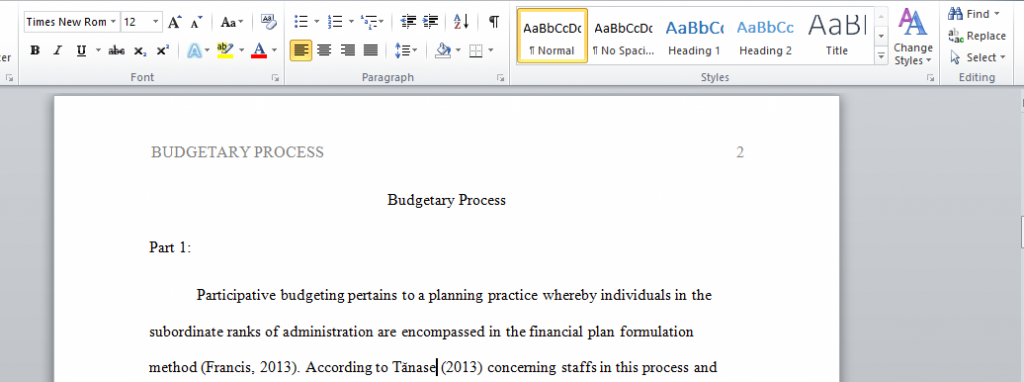This screenshot has height=382, width=1024.
Task: Click the Borders icon
Action: (x=476, y=50)
